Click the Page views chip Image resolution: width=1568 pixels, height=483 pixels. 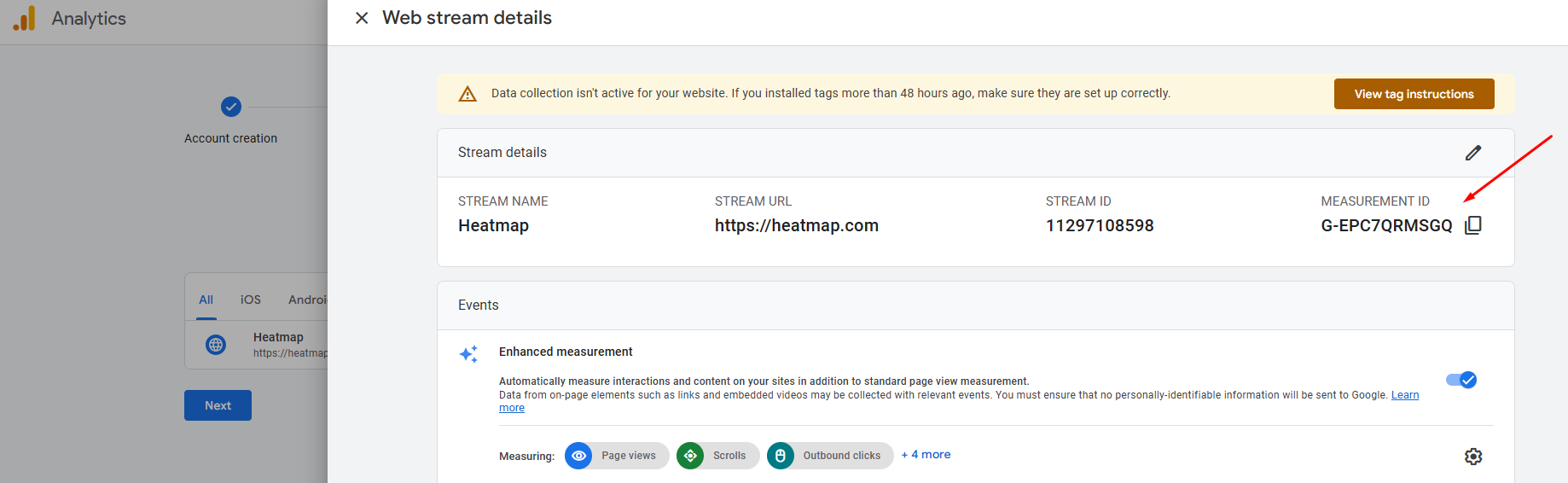tap(617, 456)
